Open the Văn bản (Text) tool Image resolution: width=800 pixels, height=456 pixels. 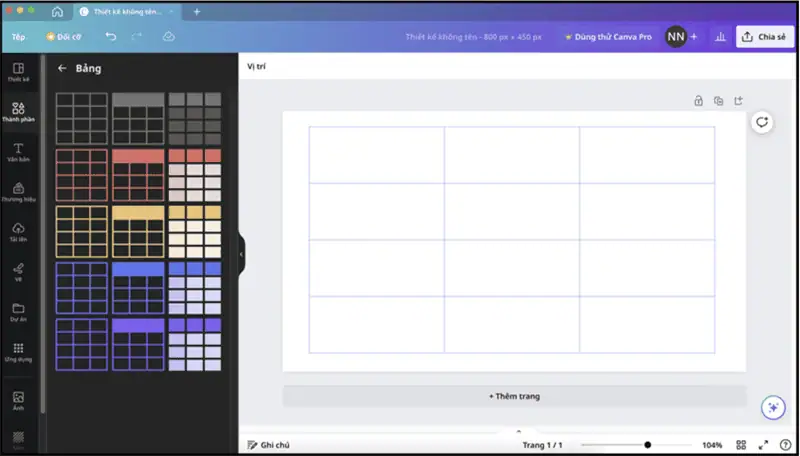point(18,152)
